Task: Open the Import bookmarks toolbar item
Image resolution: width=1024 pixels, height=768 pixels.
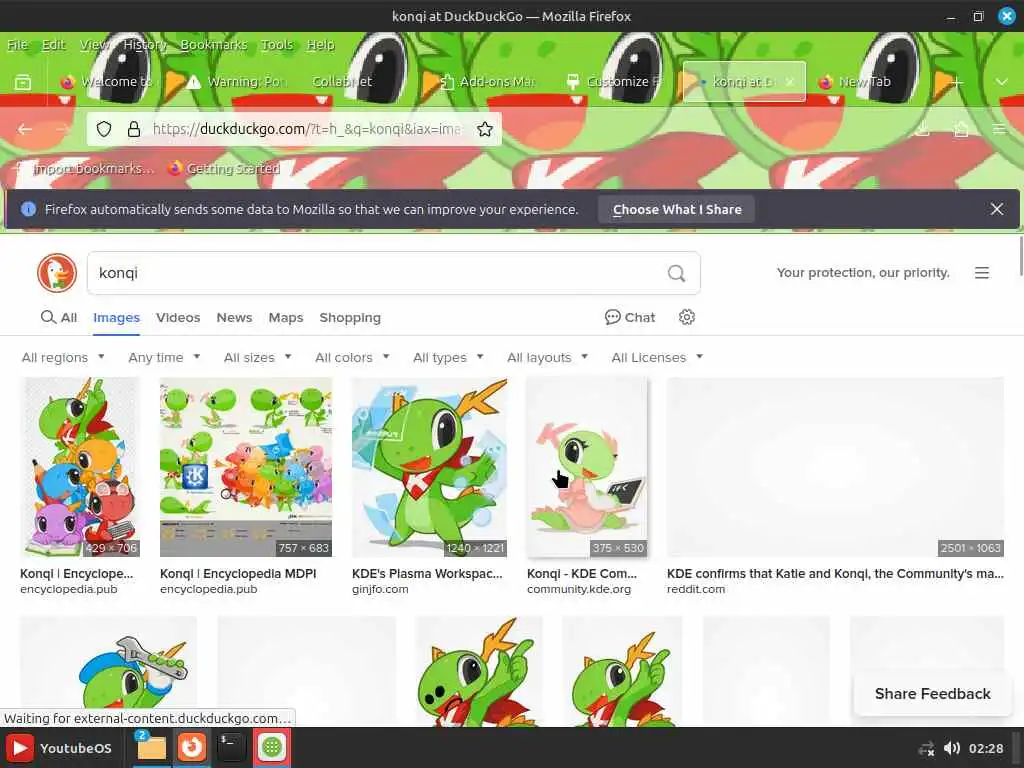Action: (86, 168)
